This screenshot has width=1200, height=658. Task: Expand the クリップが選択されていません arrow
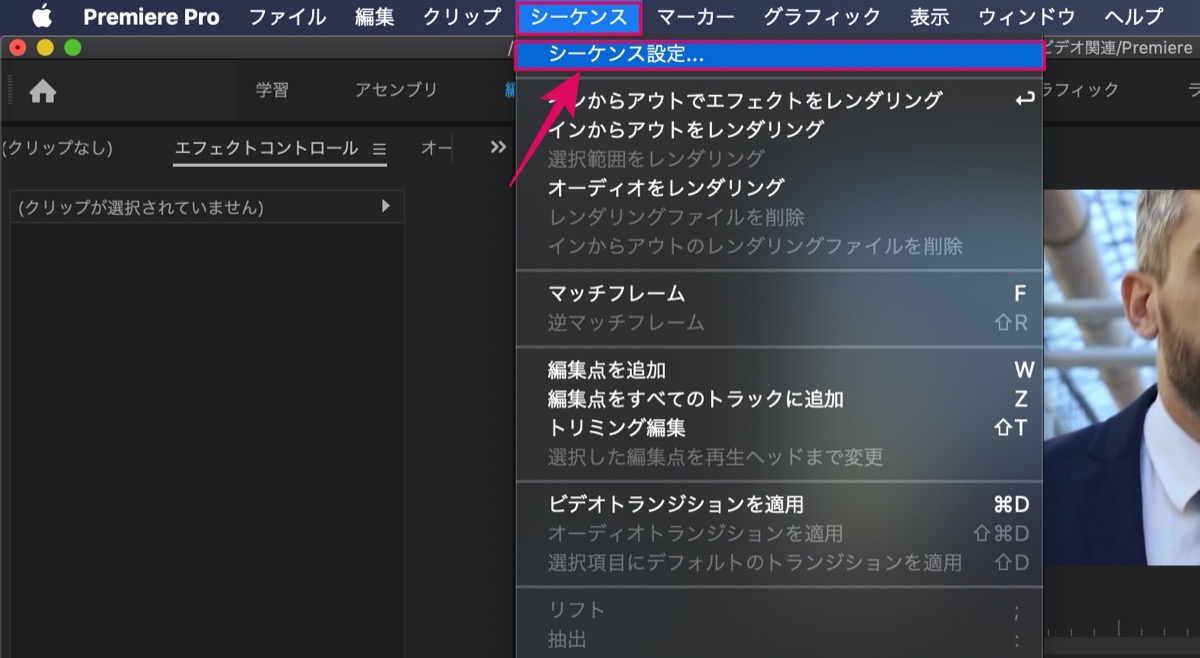tap(386, 206)
